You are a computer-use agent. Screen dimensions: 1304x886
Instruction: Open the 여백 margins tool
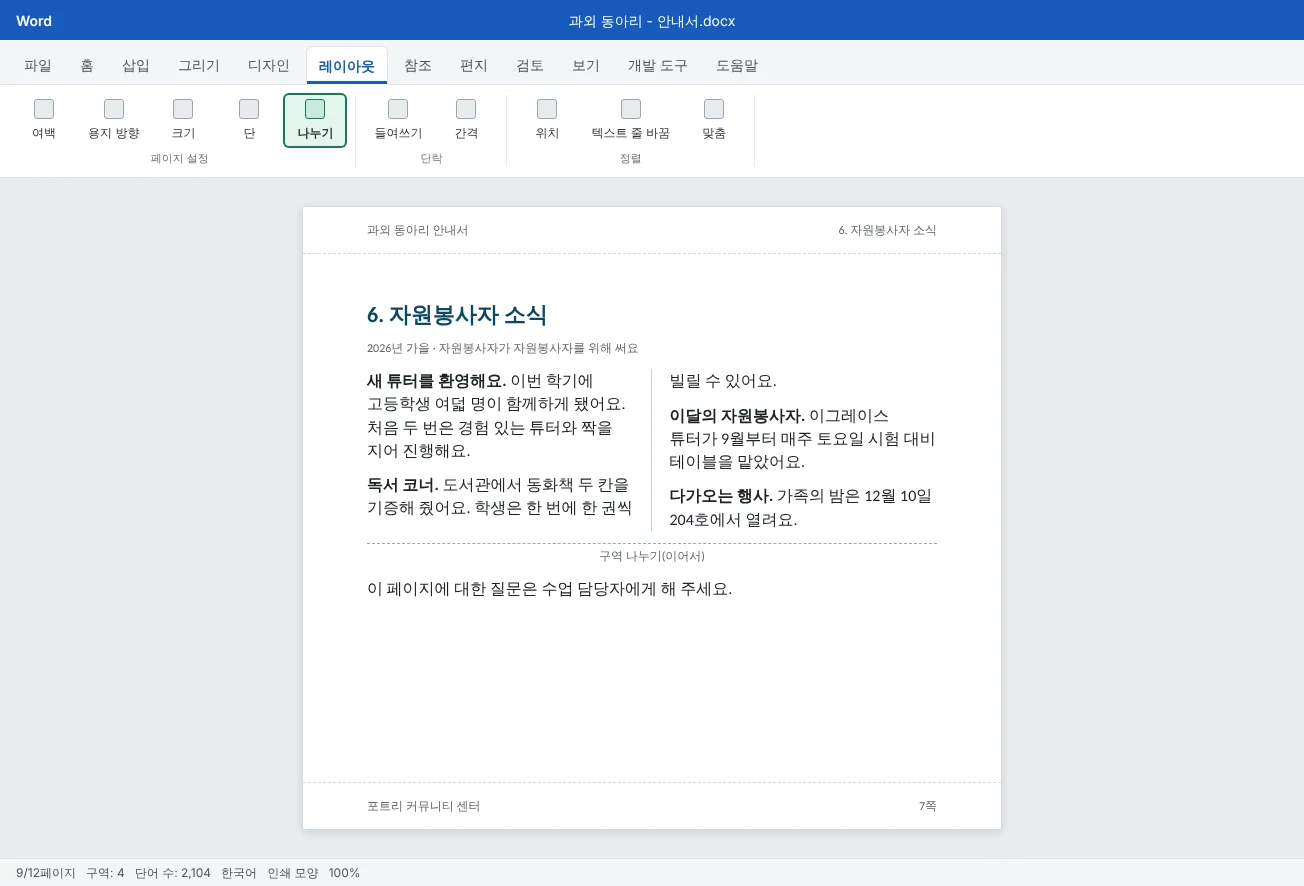coord(44,120)
